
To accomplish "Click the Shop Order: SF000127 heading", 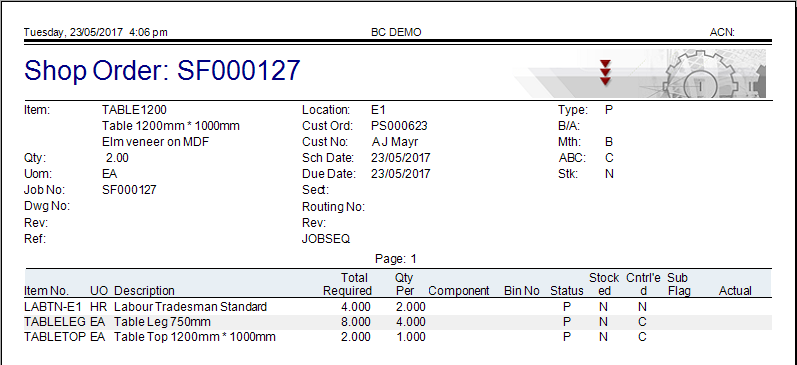I will coord(162,71).
